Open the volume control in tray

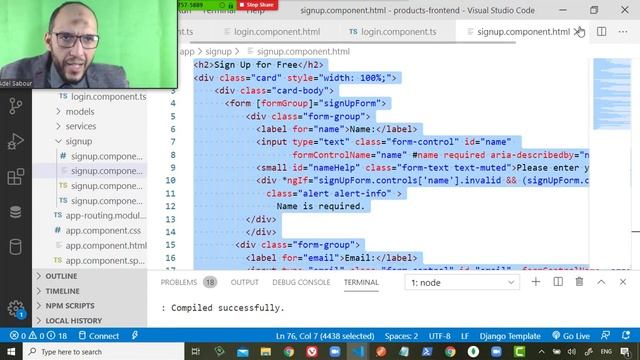(x=571, y=351)
